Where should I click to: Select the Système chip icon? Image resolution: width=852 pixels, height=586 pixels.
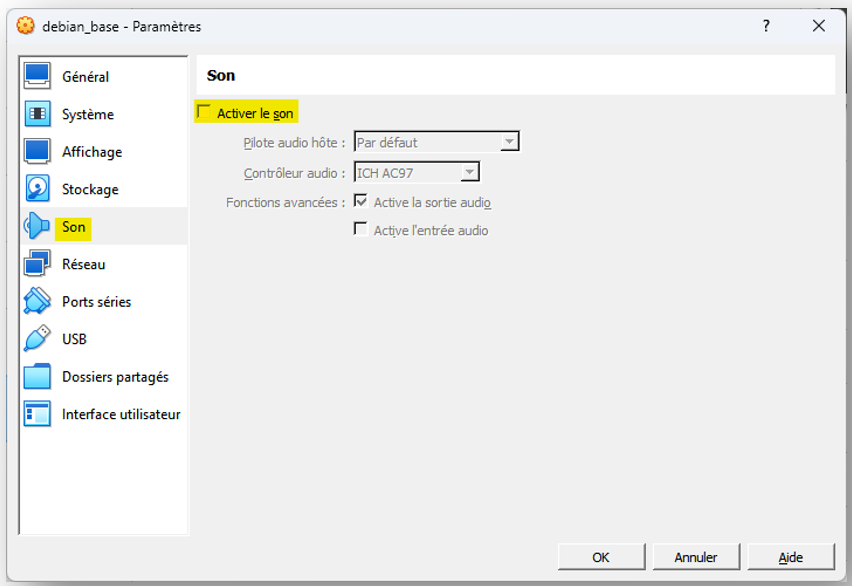click(37, 114)
